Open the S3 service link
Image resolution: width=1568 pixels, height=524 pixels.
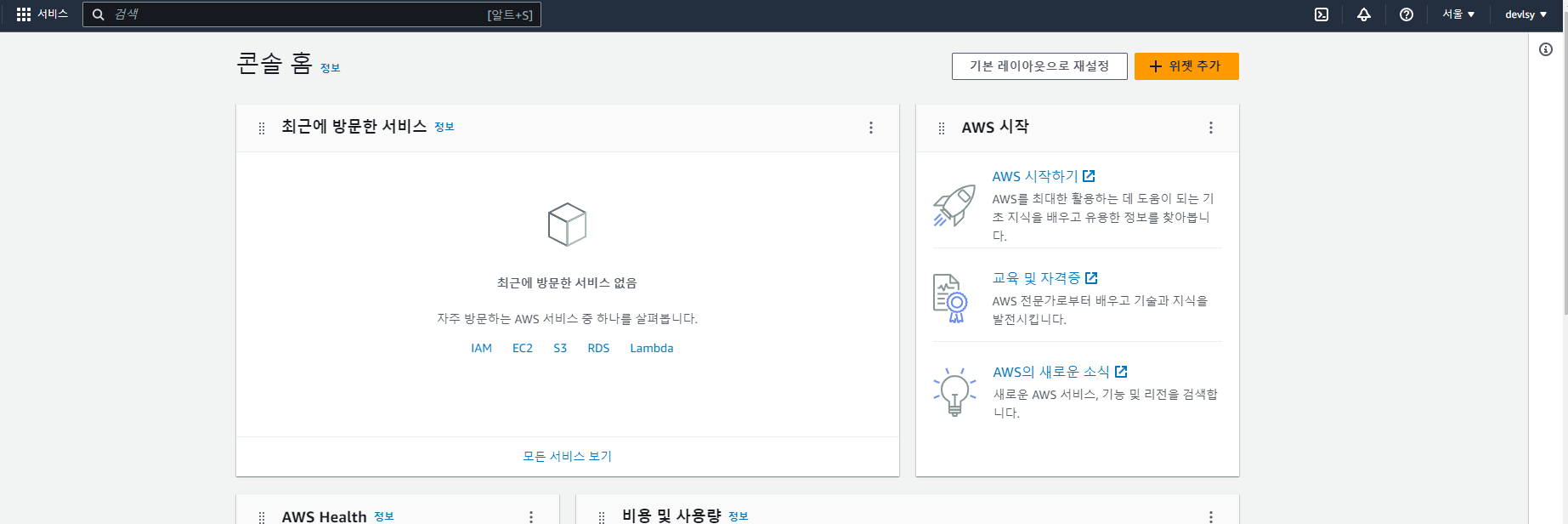click(560, 348)
